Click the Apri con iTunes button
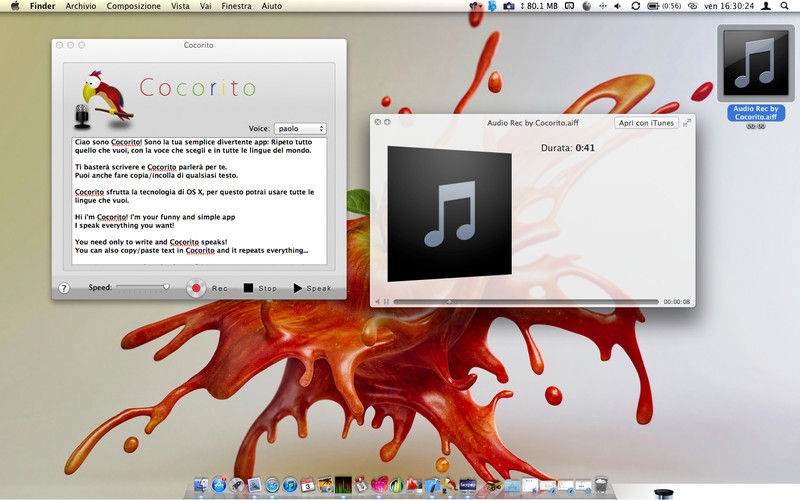800x500 pixels. pyautogui.click(x=646, y=122)
